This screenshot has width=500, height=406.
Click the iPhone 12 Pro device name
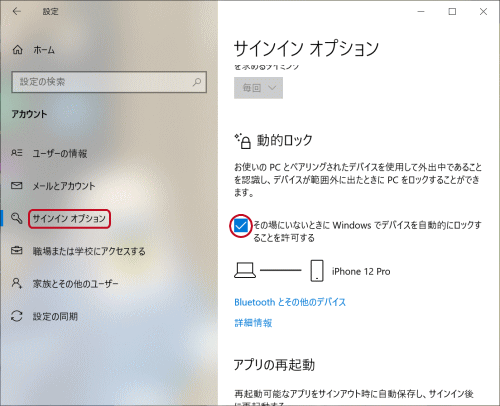click(361, 271)
